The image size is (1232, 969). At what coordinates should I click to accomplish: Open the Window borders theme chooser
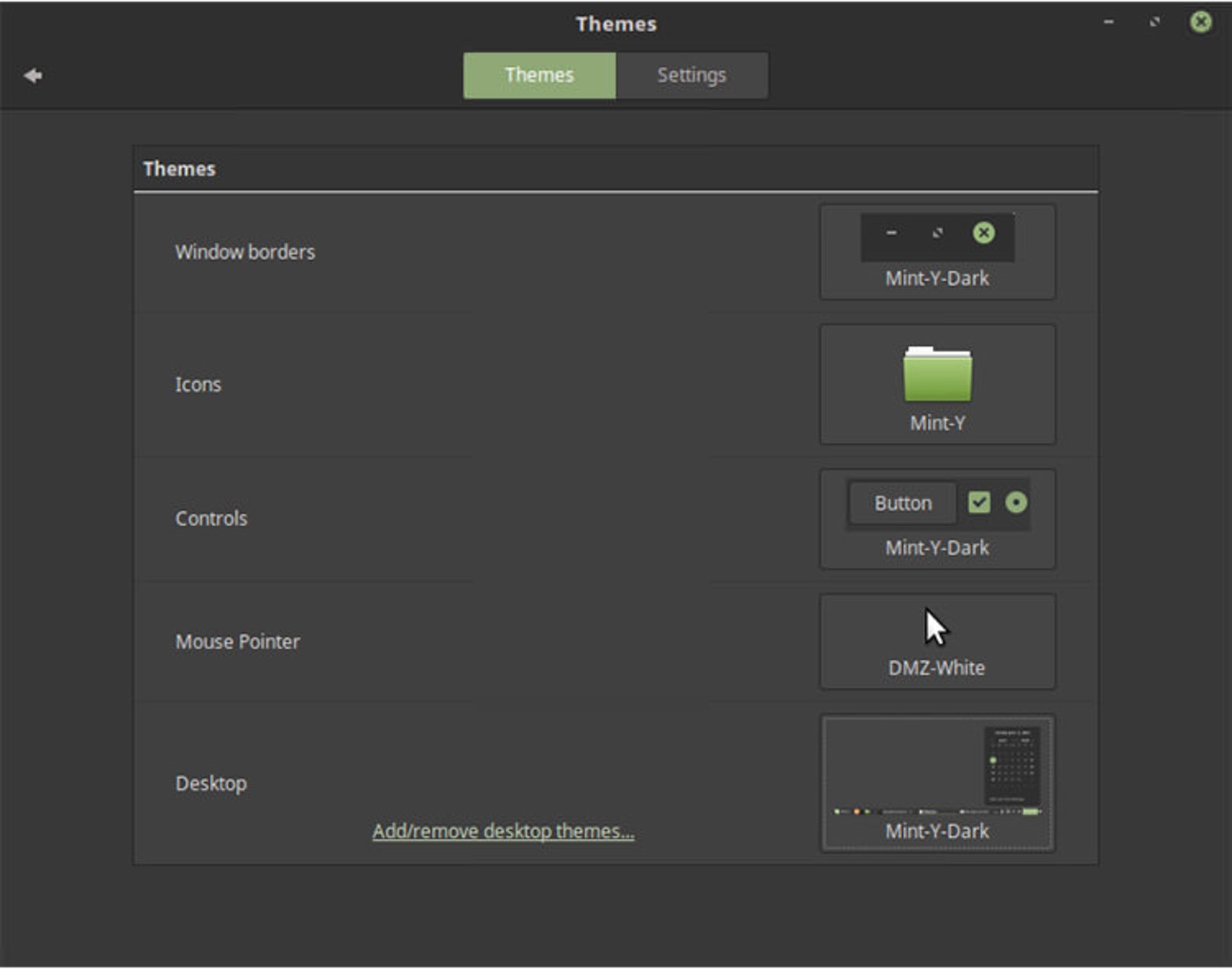coord(937,278)
